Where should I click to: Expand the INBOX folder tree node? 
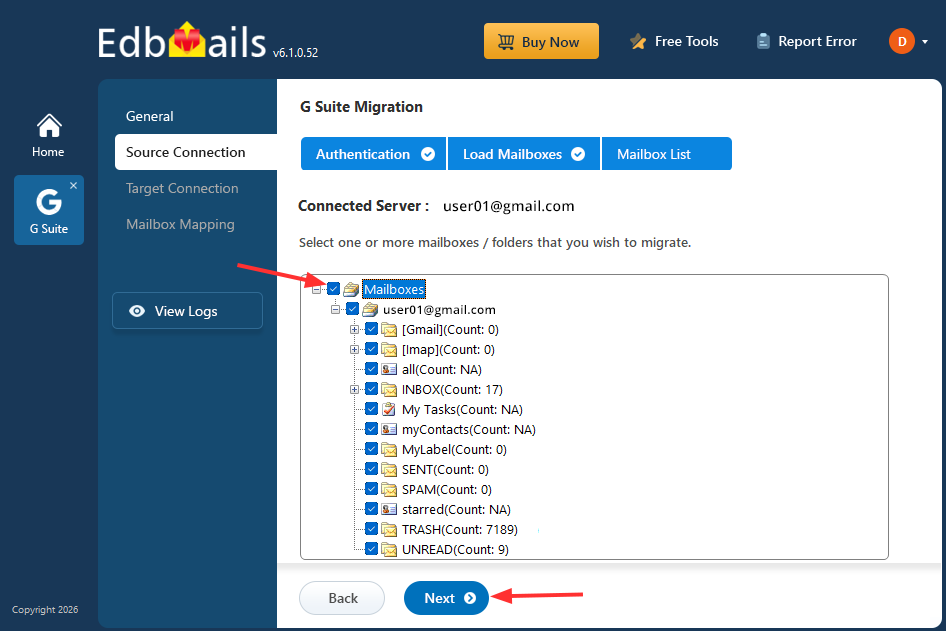tap(354, 390)
